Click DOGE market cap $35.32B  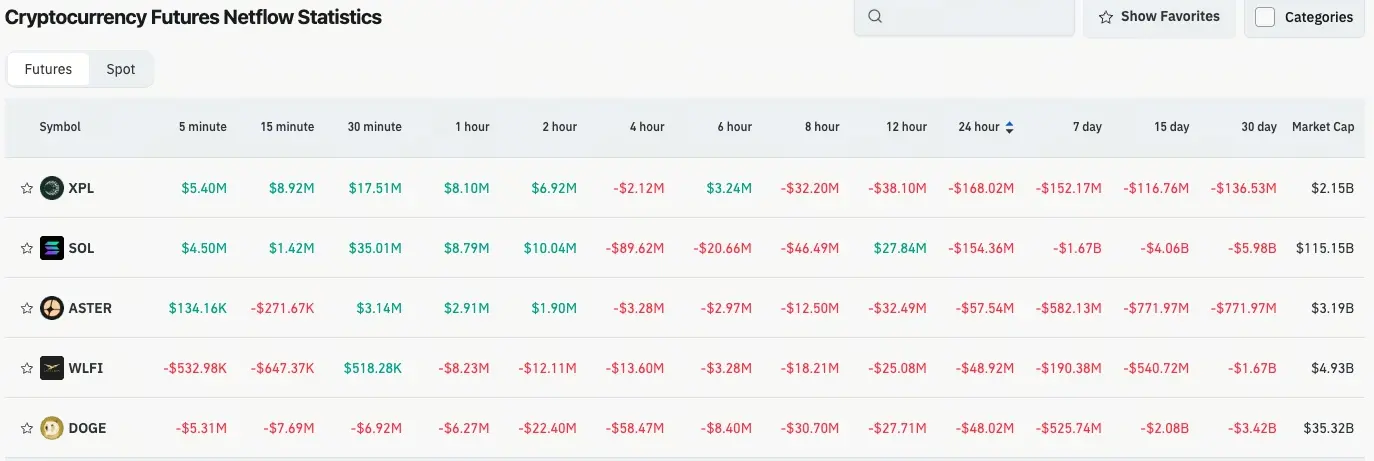1327,428
